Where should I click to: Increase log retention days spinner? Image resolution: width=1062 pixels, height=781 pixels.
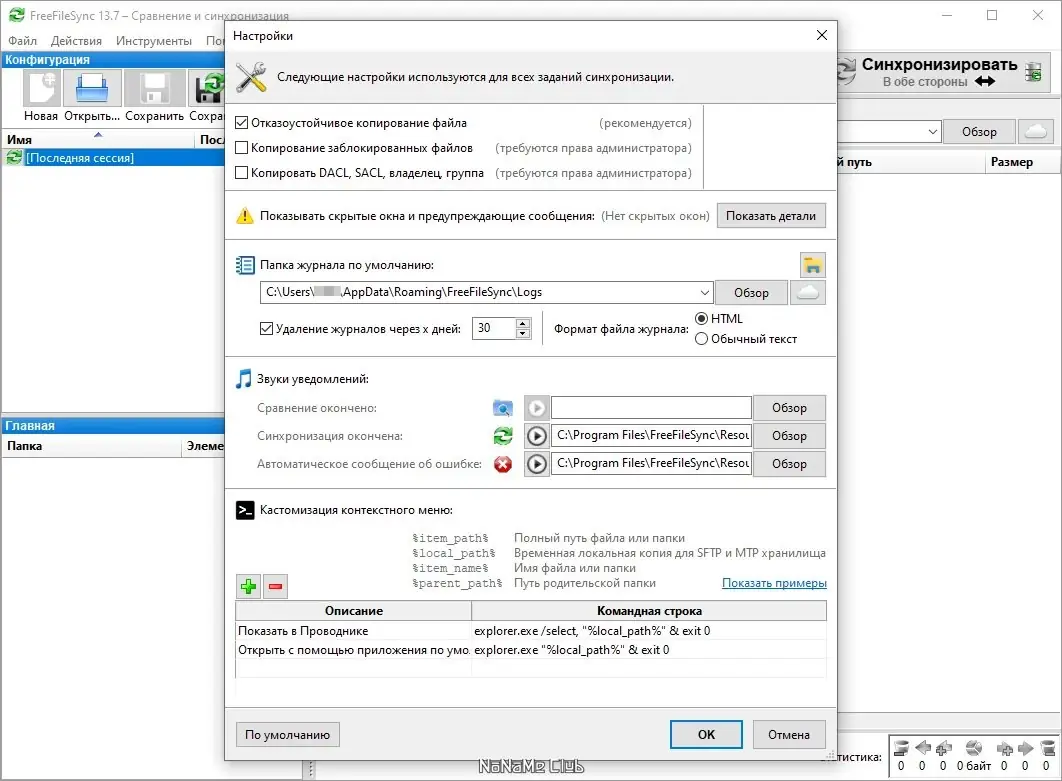click(522, 323)
